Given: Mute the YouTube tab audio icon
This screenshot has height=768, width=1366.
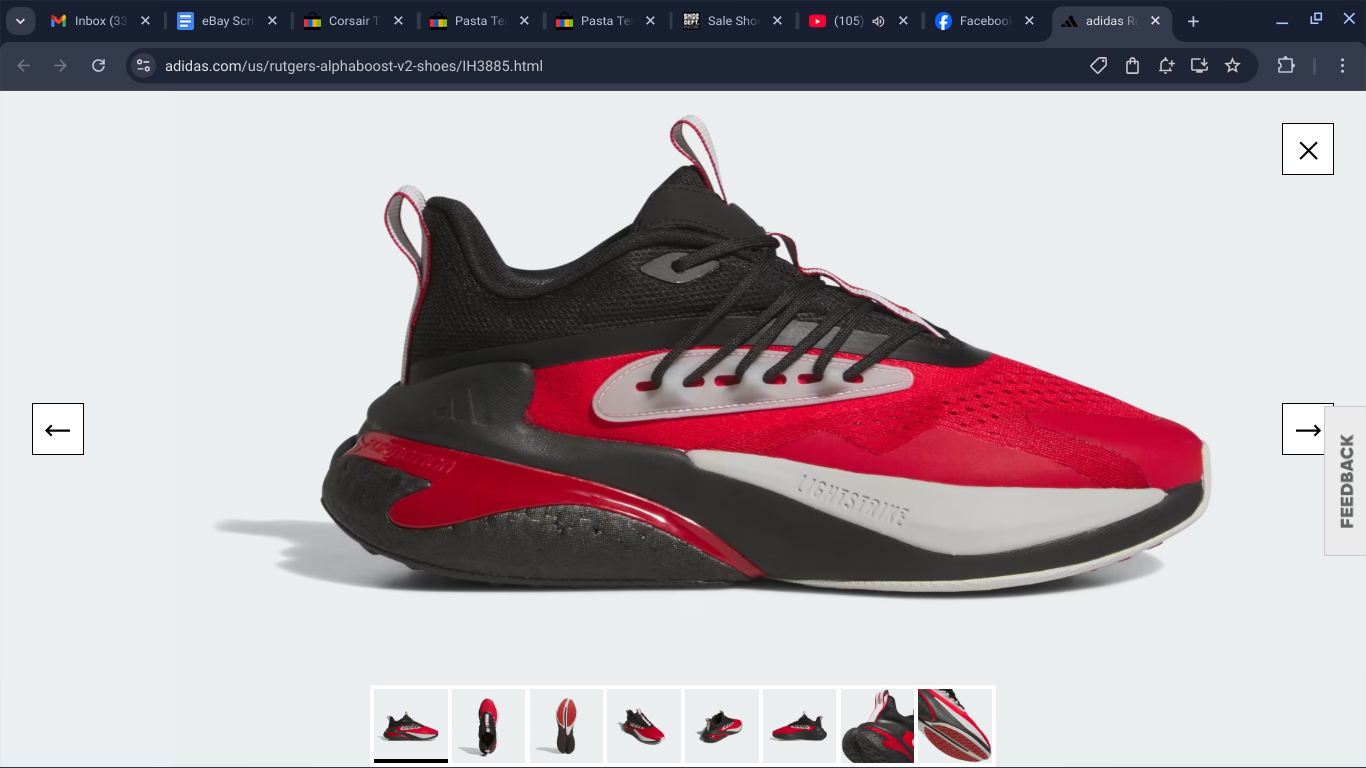Looking at the screenshot, I should (x=878, y=21).
